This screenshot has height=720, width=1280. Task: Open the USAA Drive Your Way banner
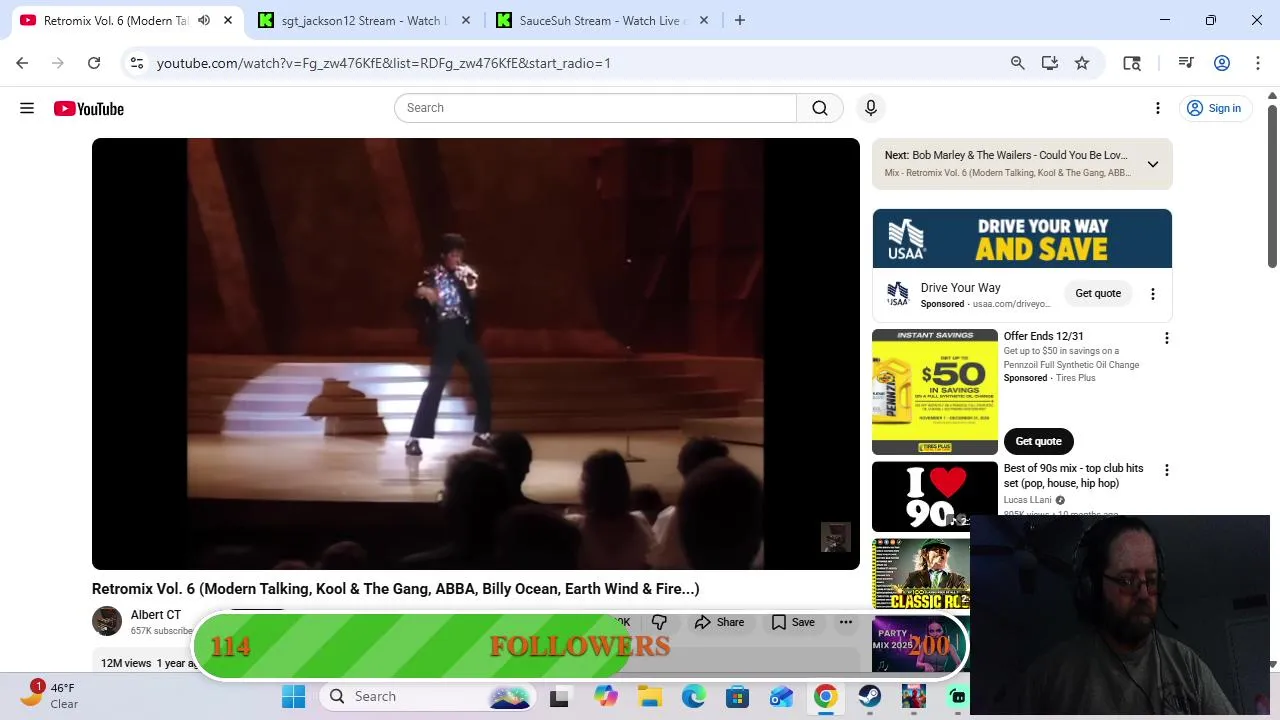[x=1022, y=239]
